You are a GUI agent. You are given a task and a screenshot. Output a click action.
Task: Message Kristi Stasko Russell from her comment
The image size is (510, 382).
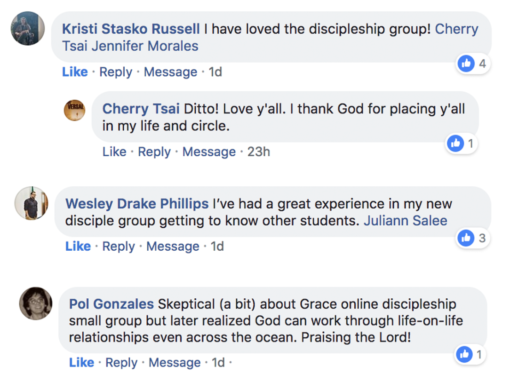tap(170, 72)
